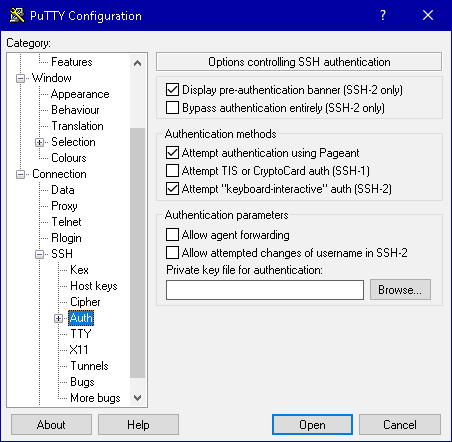Enable Attempt TIS or CryptoCard auth
The width and height of the screenshot is (452, 442).
pyautogui.click(x=172, y=171)
